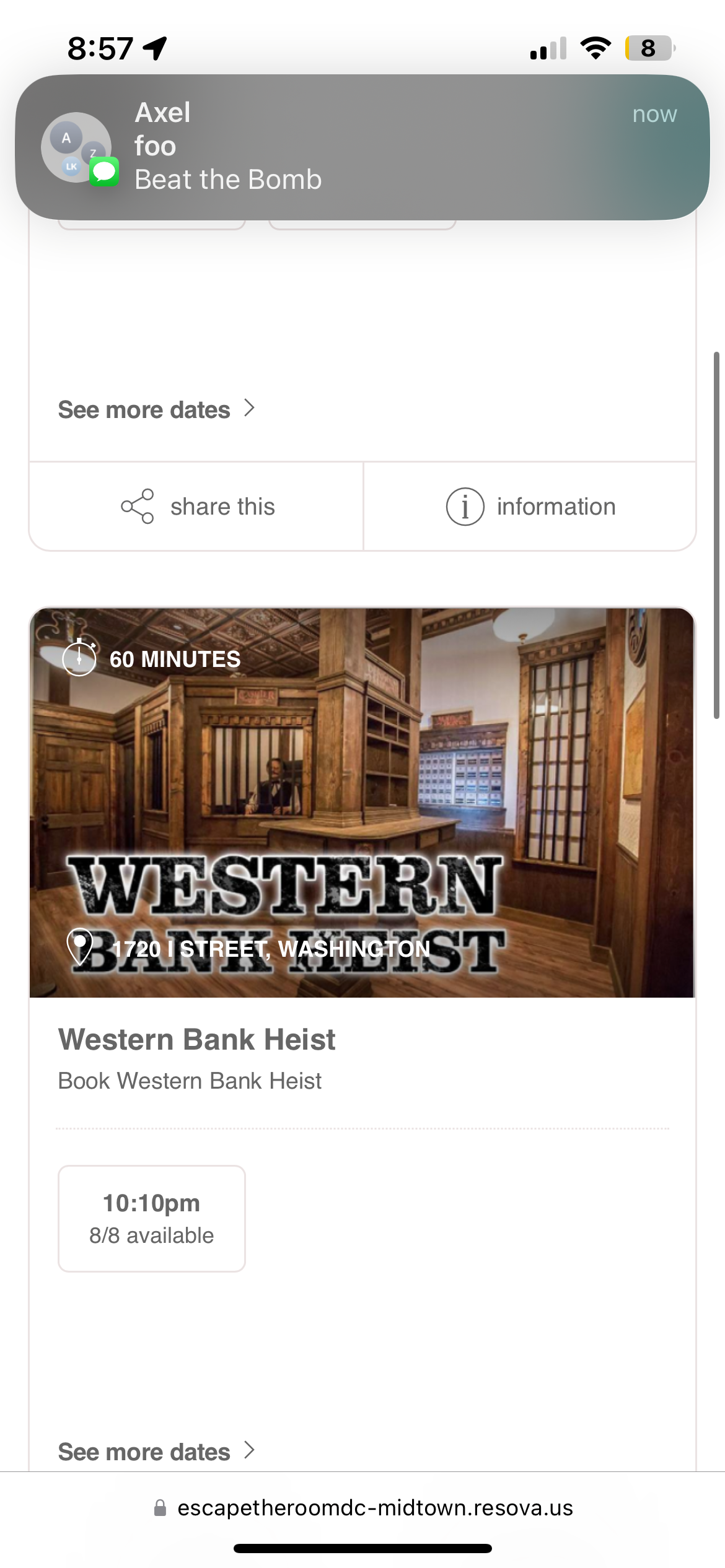Open the Beat the Bomb message notification

[362, 147]
